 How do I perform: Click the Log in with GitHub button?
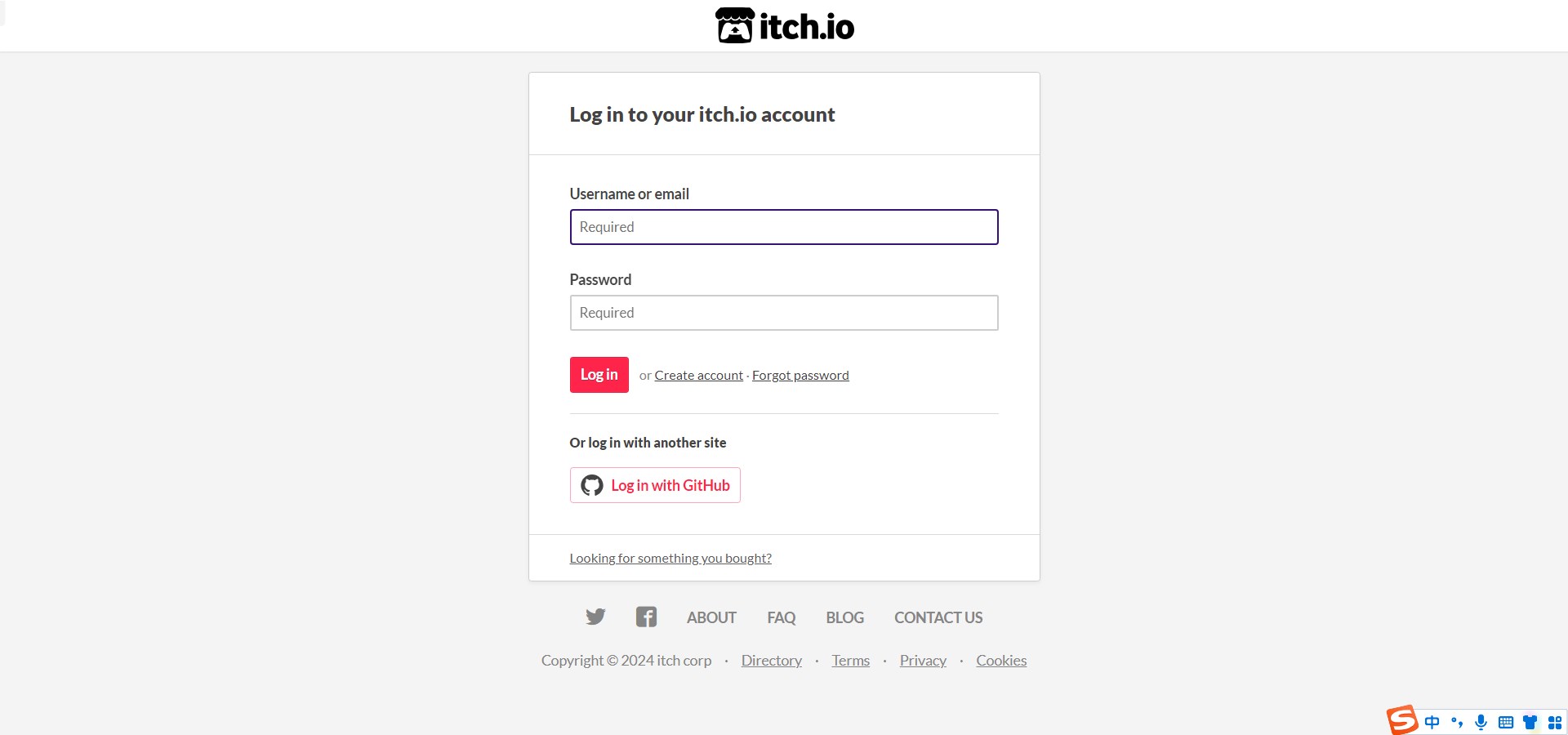(654, 484)
